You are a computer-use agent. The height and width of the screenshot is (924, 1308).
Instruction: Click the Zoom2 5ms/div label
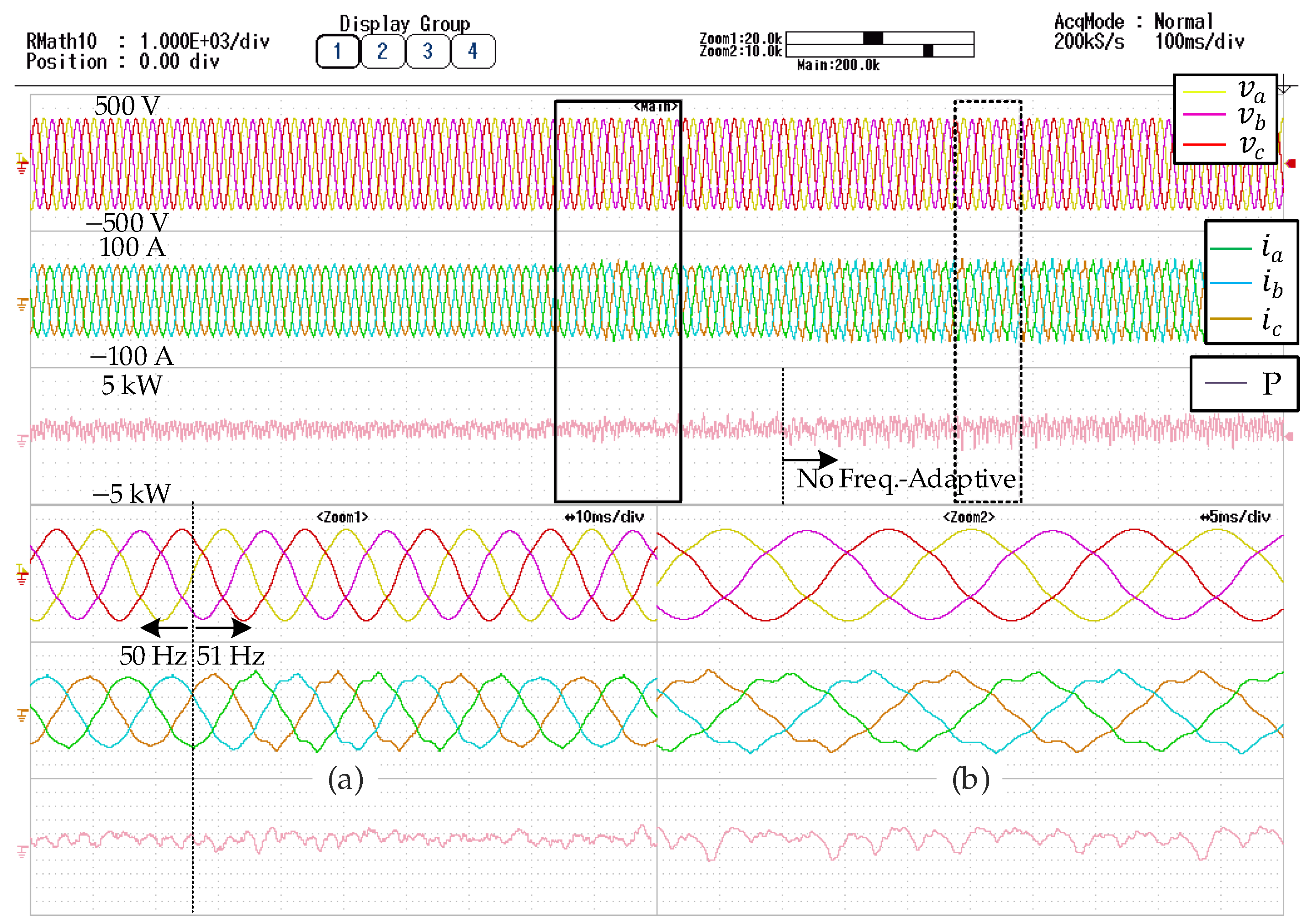(x=1235, y=517)
